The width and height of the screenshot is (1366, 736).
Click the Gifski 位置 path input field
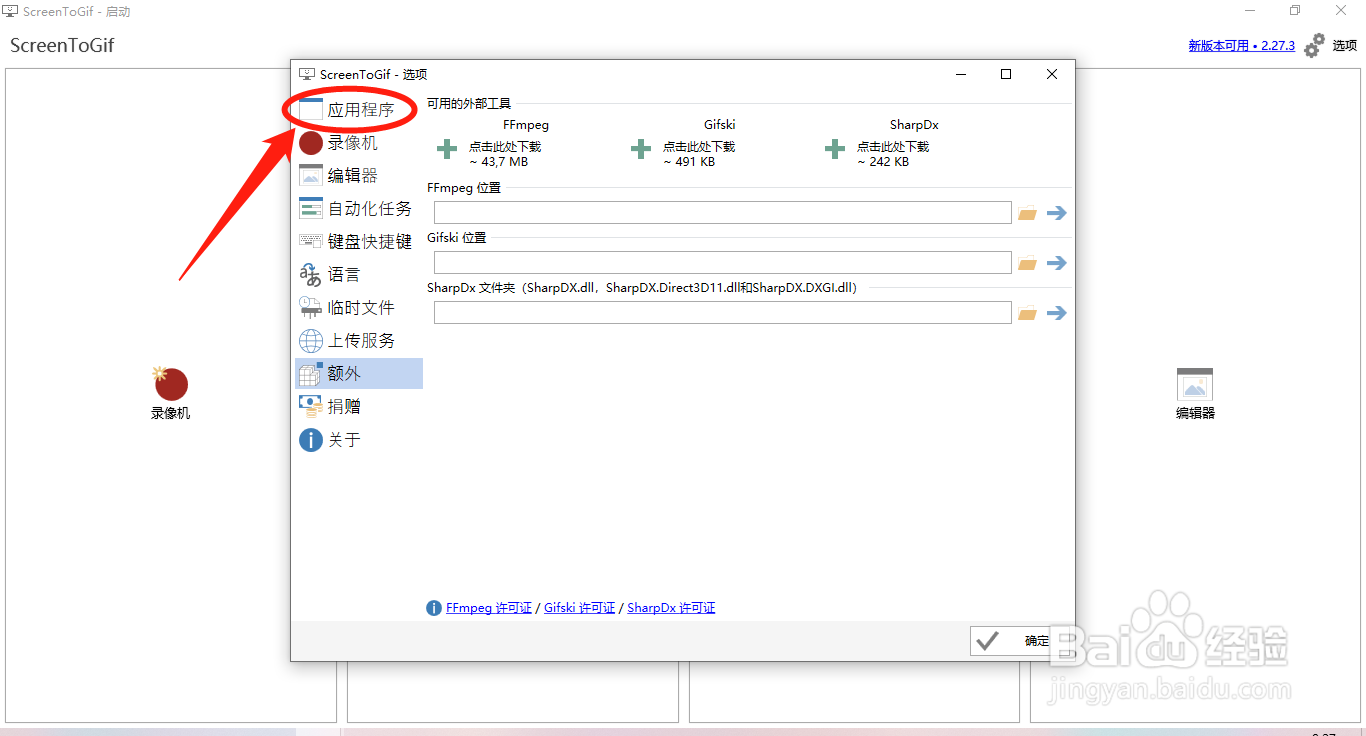[723, 262]
